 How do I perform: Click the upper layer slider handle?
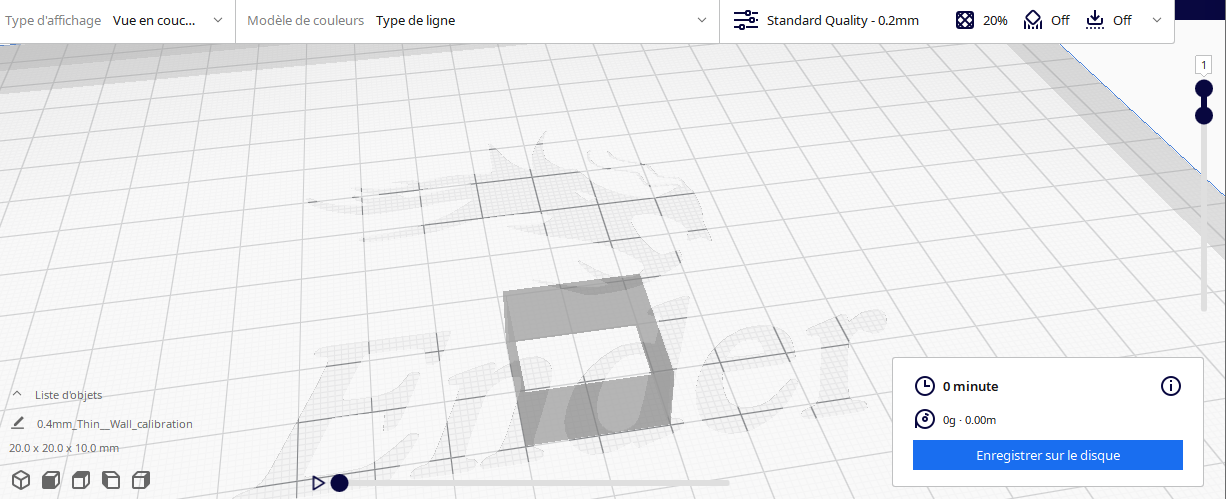(x=1204, y=89)
